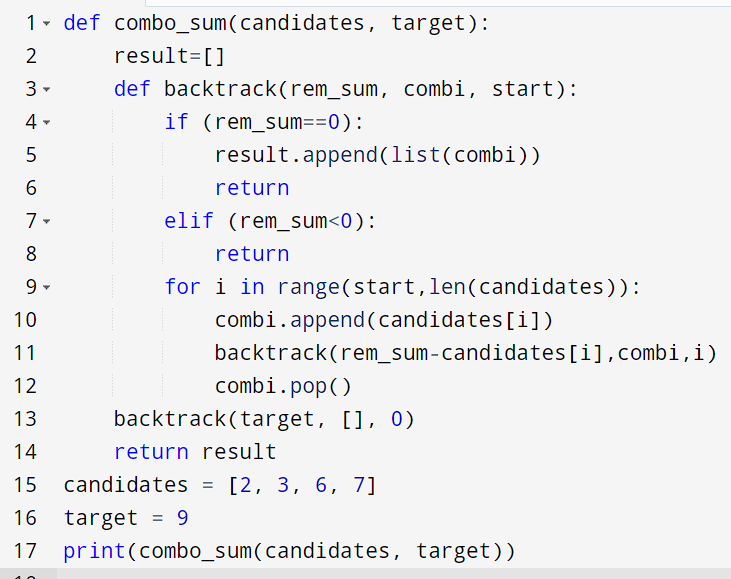This screenshot has height=579, width=731.
Task: Click line number 10 in gutter
Action: [25, 320]
